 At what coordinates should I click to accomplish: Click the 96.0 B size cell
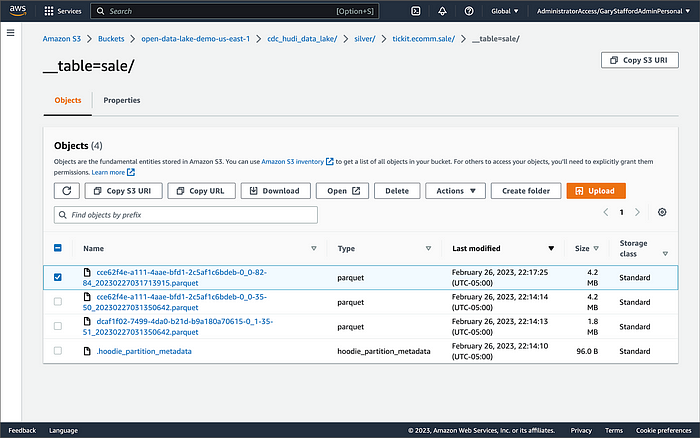coord(587,351)
